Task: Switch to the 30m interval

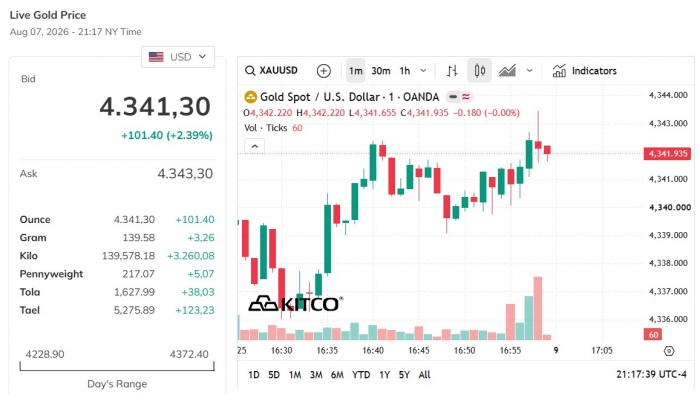Action: coord(380,71)
